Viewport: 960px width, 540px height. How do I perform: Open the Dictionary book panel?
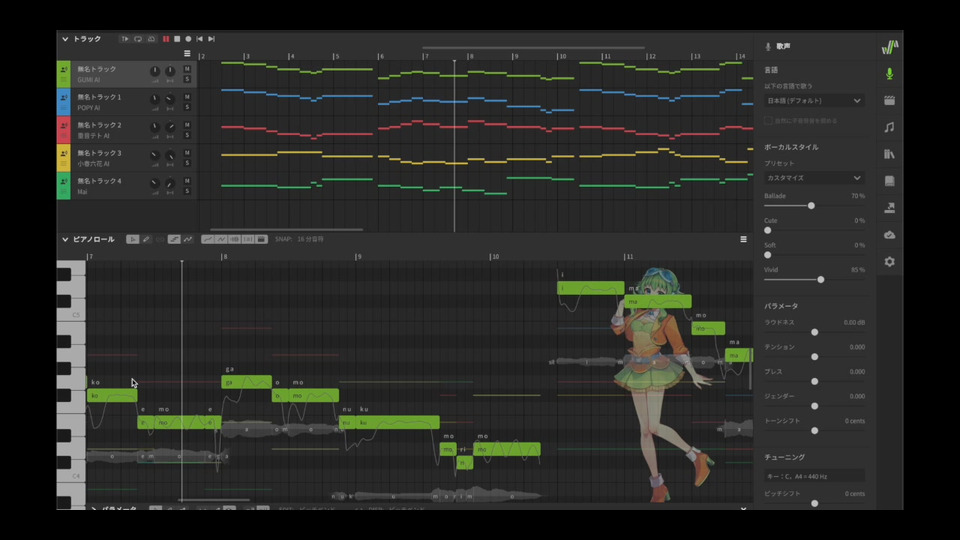click(890, 181)
